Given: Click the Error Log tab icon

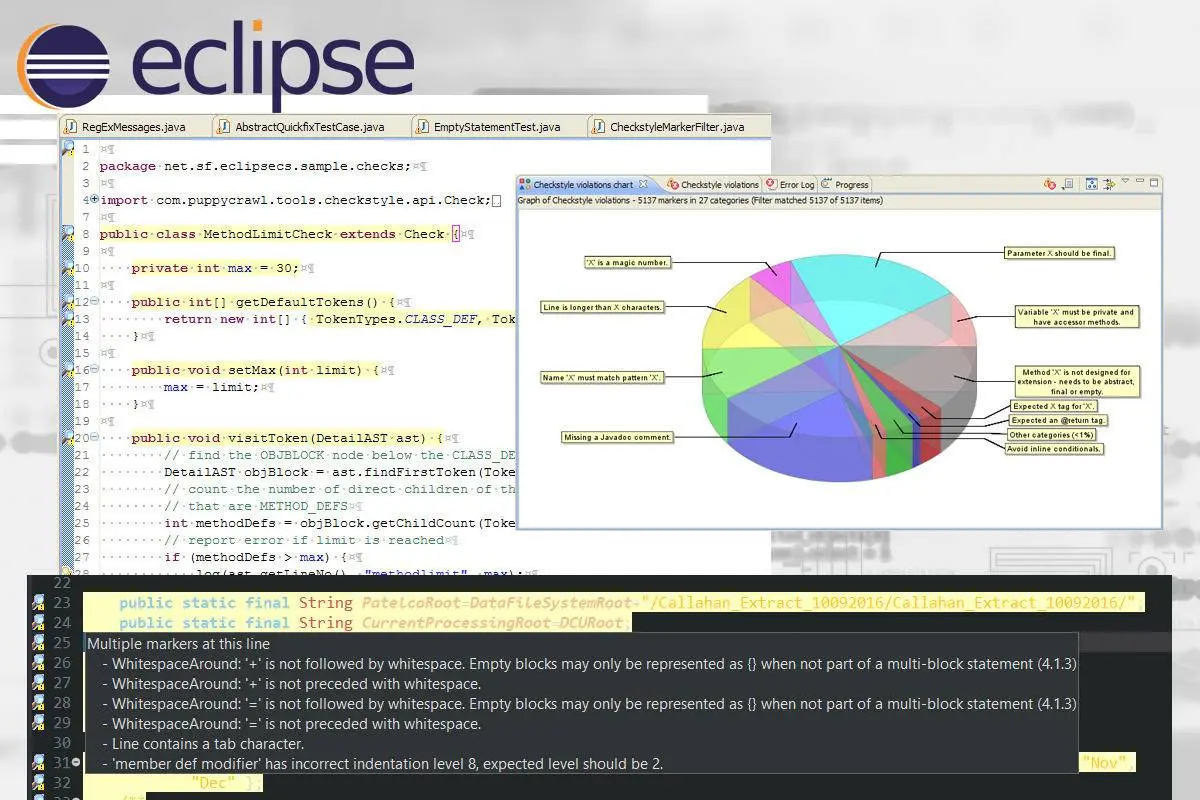Looking at the screenshot, I should 770,185.
